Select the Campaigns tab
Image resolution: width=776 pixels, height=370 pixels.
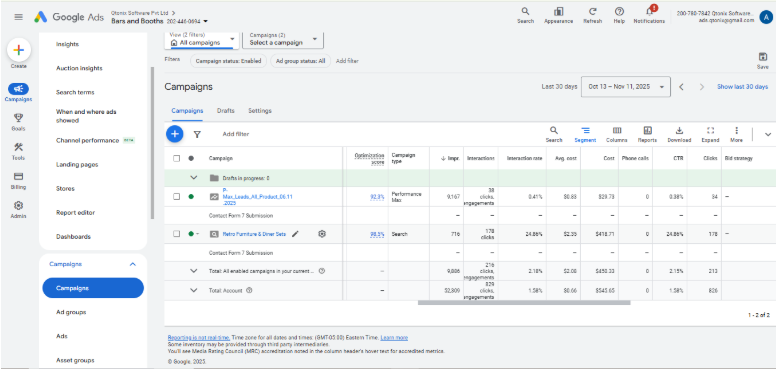[x=187, y=111]
